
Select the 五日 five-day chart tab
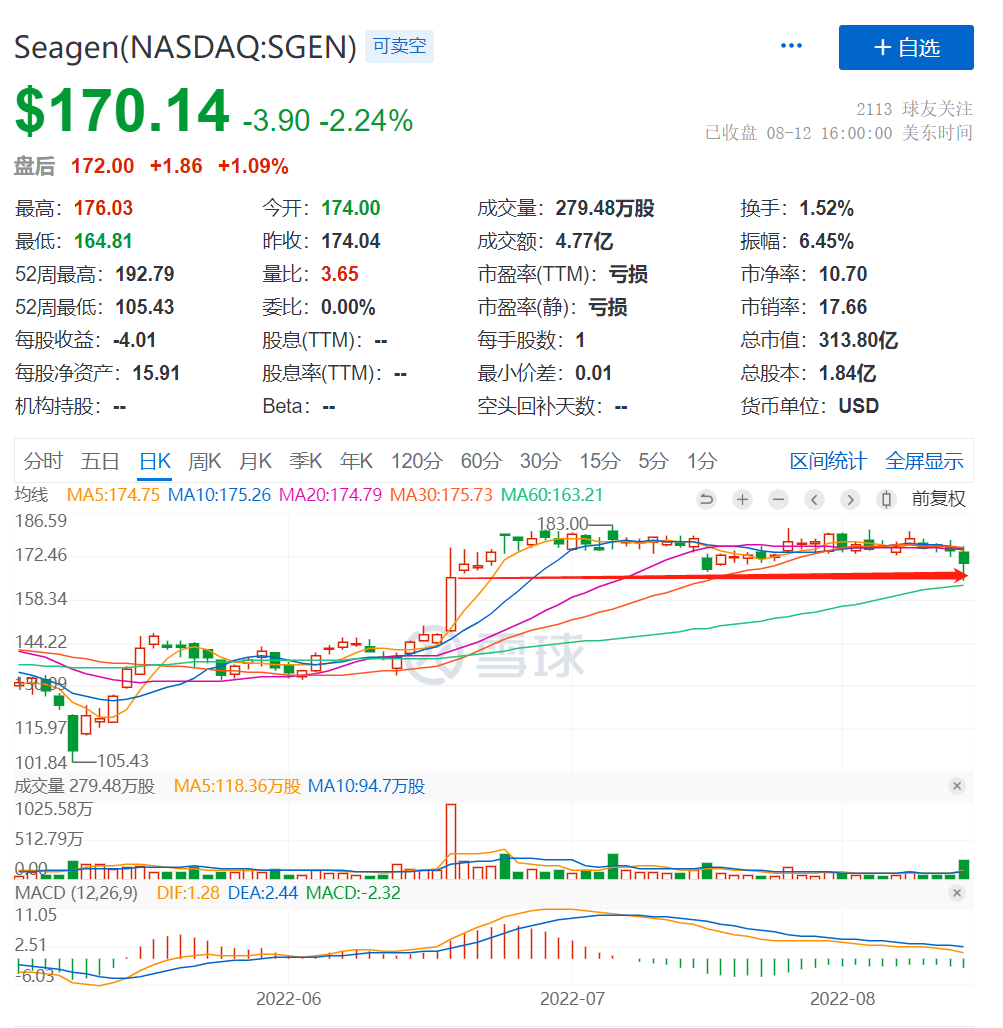click(100, 461)
